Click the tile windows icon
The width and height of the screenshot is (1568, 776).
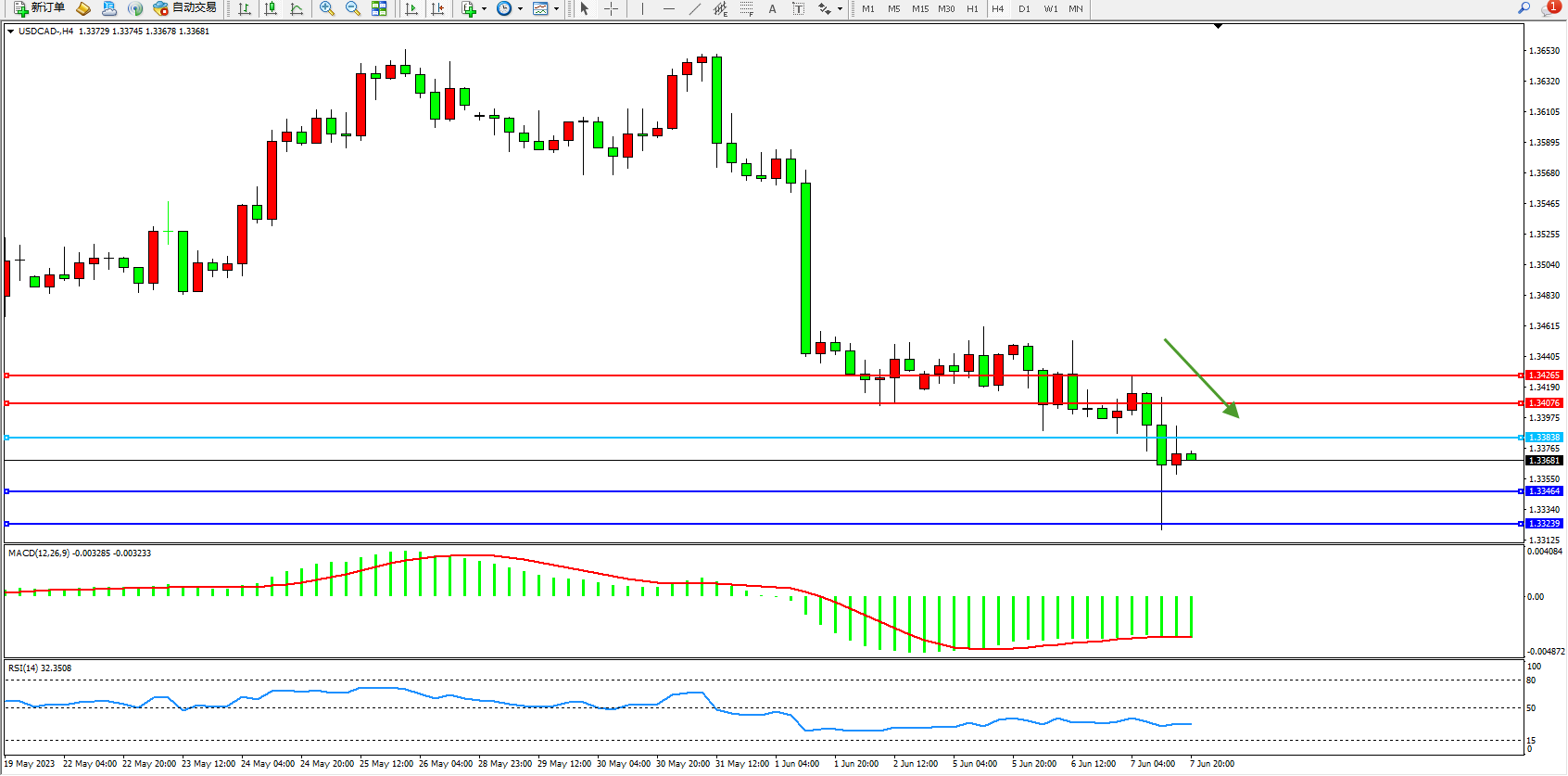[x=379, y=8]
